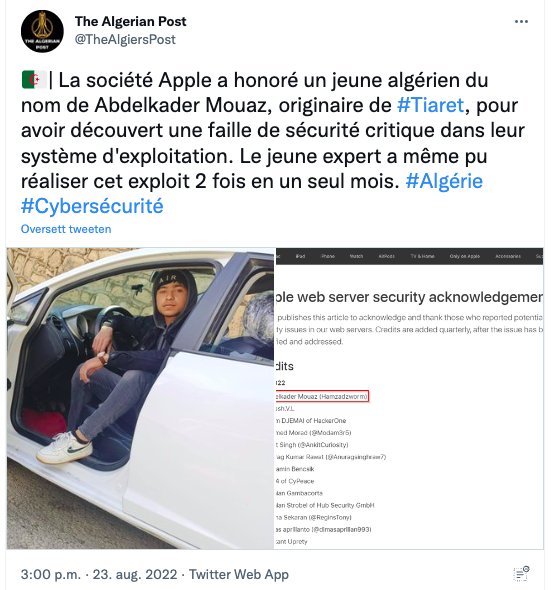This screenshot has height=590, width=551.
Task: Click the 3:00 p.m. 23. aug. 2022 timestamp
Action: click(99, 574)
